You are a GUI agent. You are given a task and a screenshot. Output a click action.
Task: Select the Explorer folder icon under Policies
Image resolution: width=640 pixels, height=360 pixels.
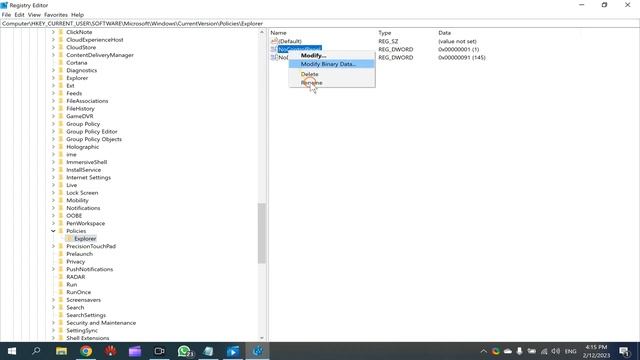point(69,238)
